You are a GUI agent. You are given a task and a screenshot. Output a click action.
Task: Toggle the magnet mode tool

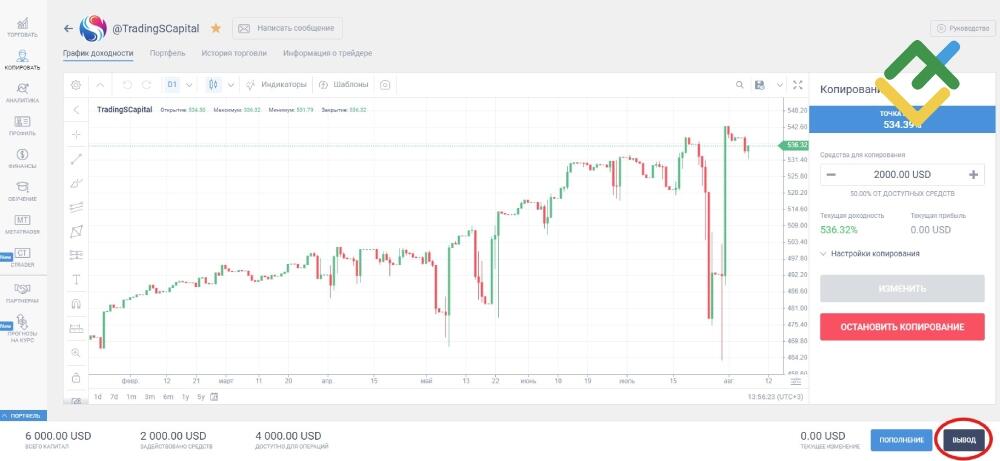click(76, 304)
